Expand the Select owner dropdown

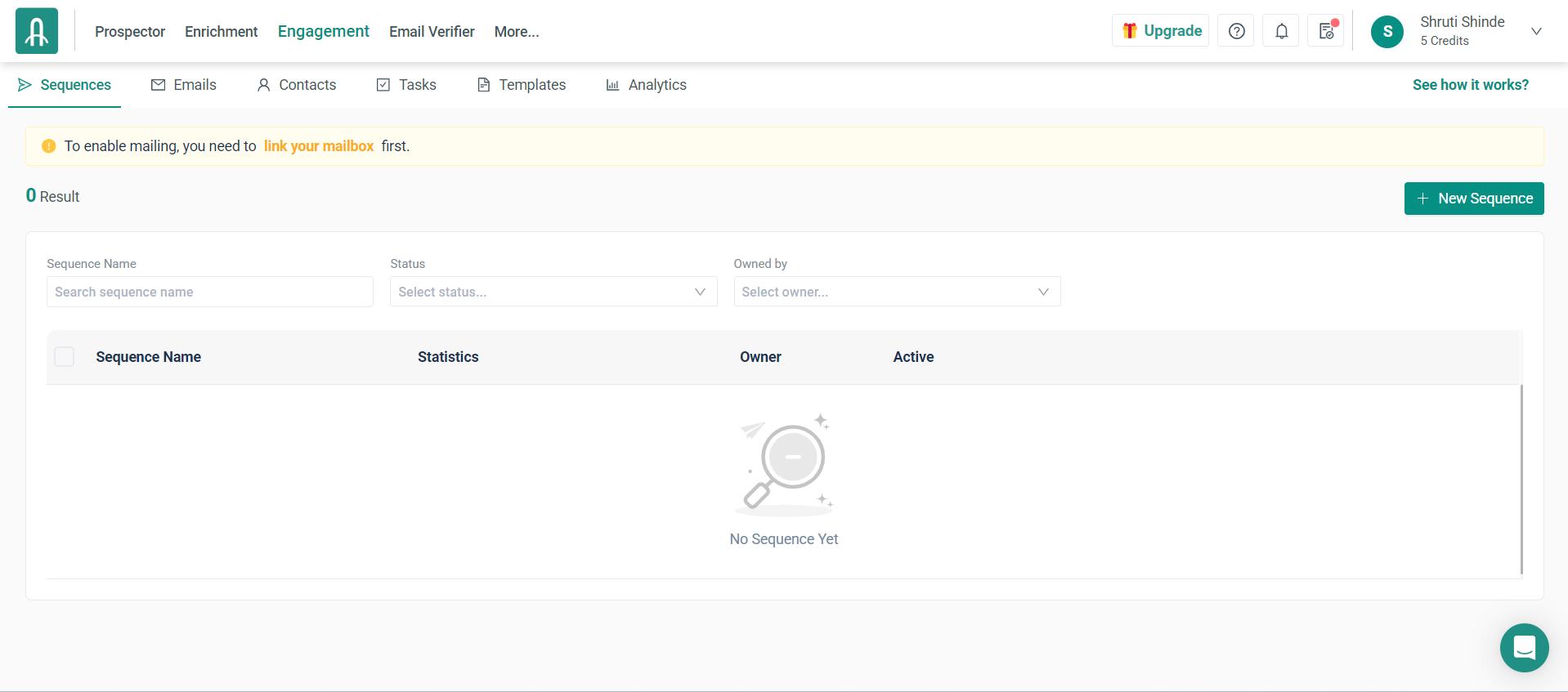(x=897, y=292)
